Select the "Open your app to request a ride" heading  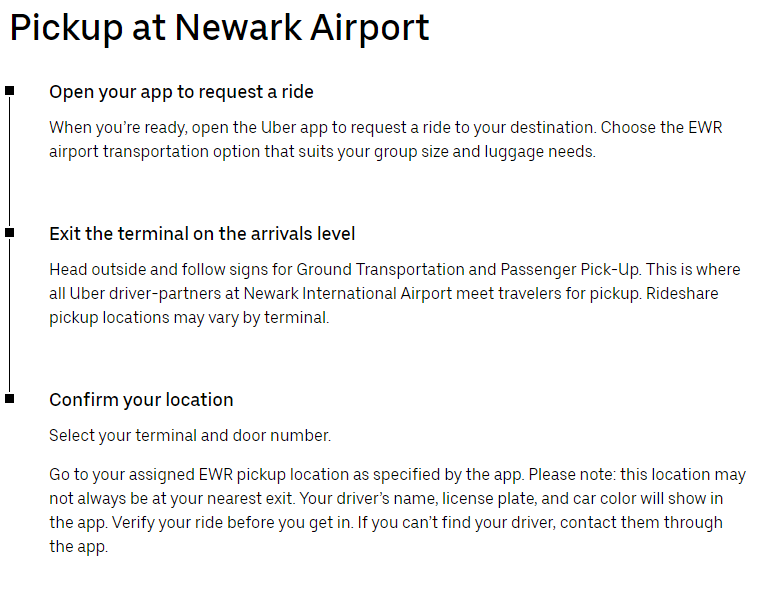181,92
